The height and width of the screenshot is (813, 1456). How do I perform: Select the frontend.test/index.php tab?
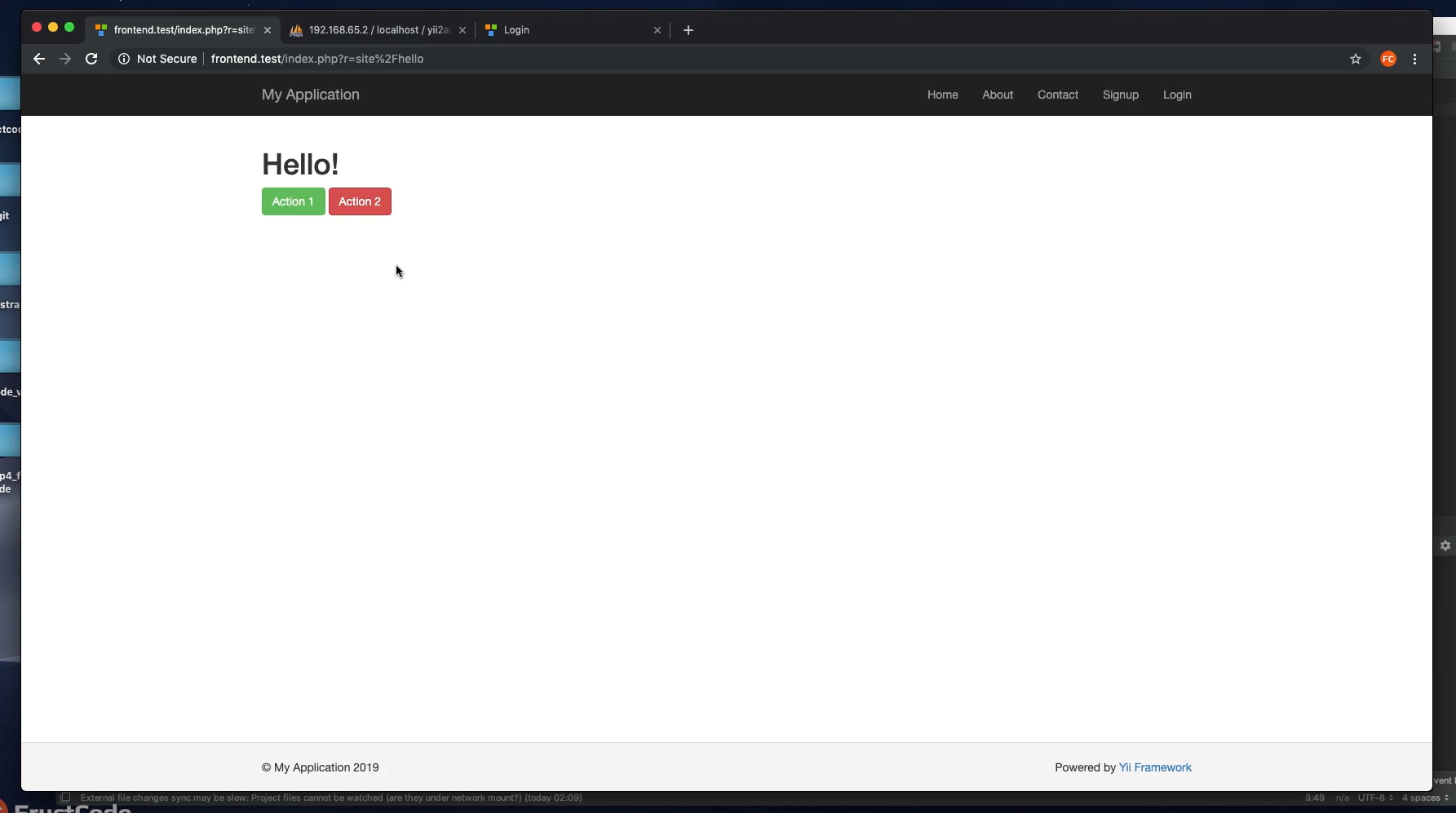click(x=182, y=30)
